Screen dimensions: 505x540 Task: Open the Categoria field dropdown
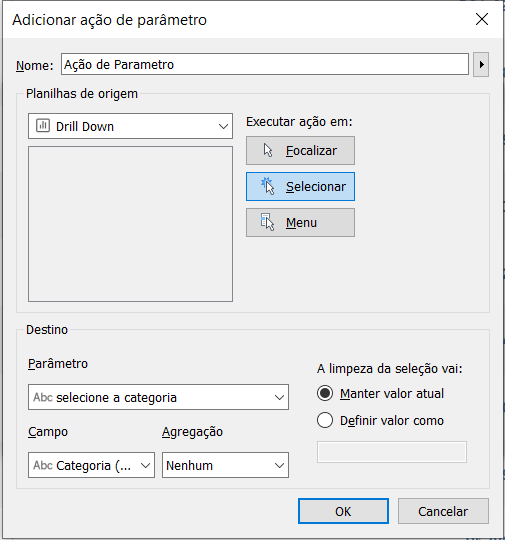[91, 465]
